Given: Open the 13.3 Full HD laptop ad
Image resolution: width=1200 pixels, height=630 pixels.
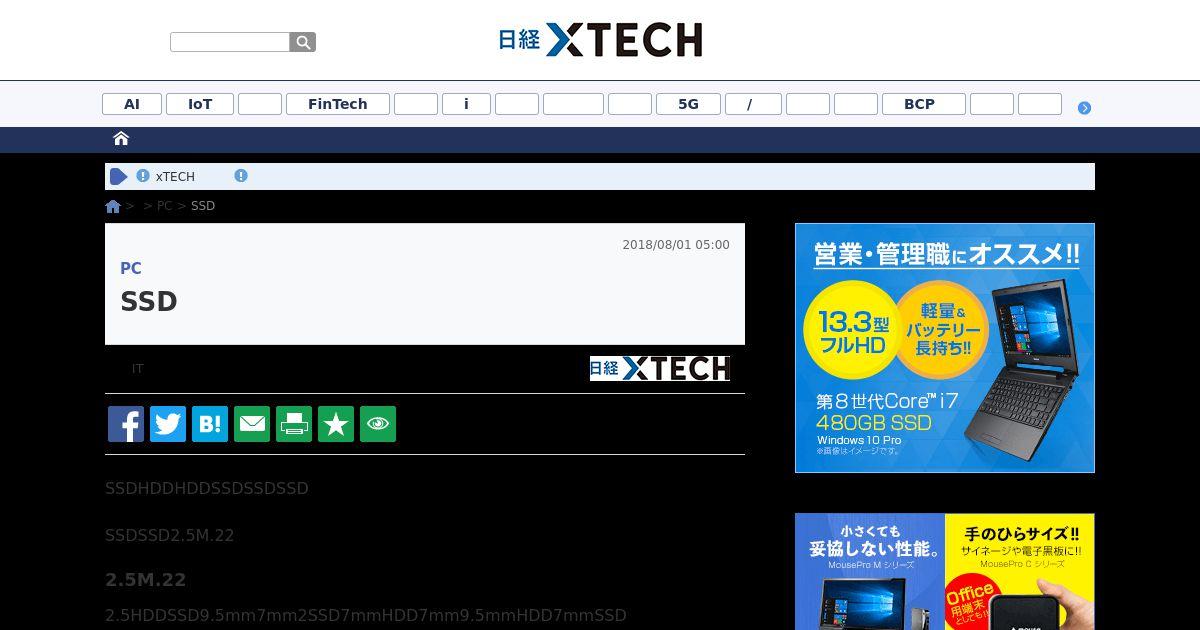Looking at the screenshot, I should tap(945, 348).
